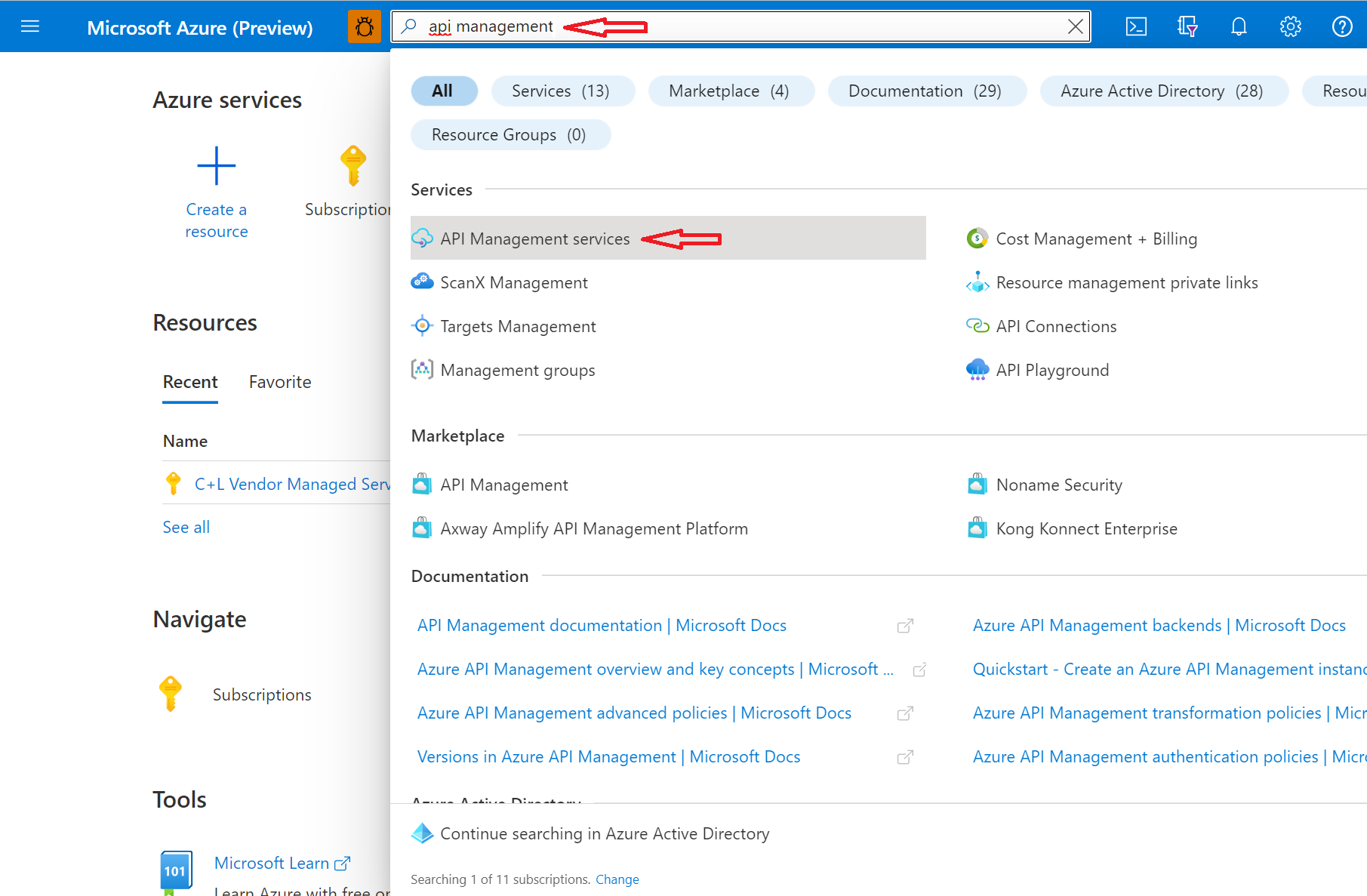The height and width of the screenshot is (896, 1367).
Task: Open the portal hamburger menu
Action: (30, 26)
